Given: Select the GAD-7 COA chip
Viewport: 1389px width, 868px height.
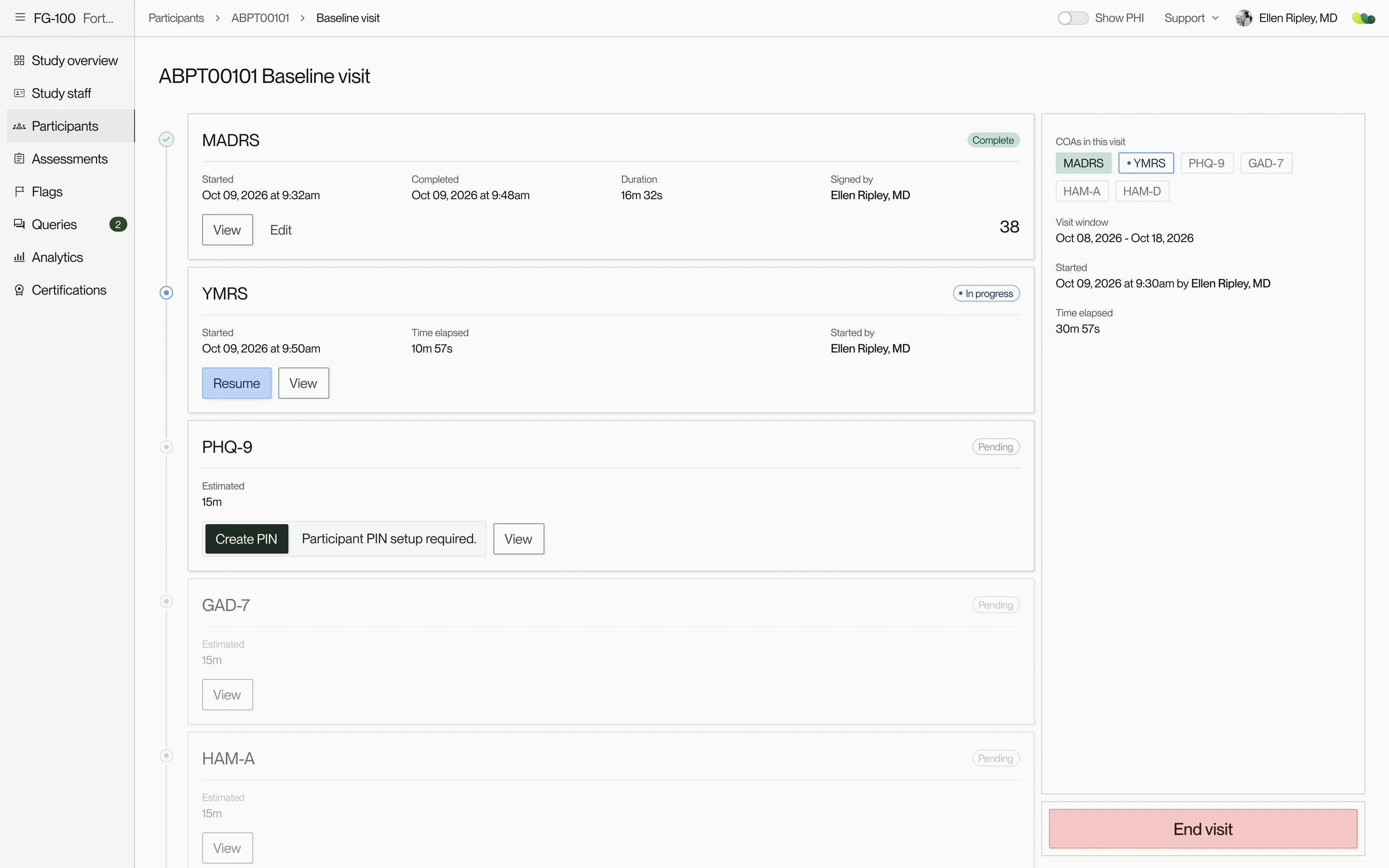Looking at the screenshot, I should pos(1266,163).
